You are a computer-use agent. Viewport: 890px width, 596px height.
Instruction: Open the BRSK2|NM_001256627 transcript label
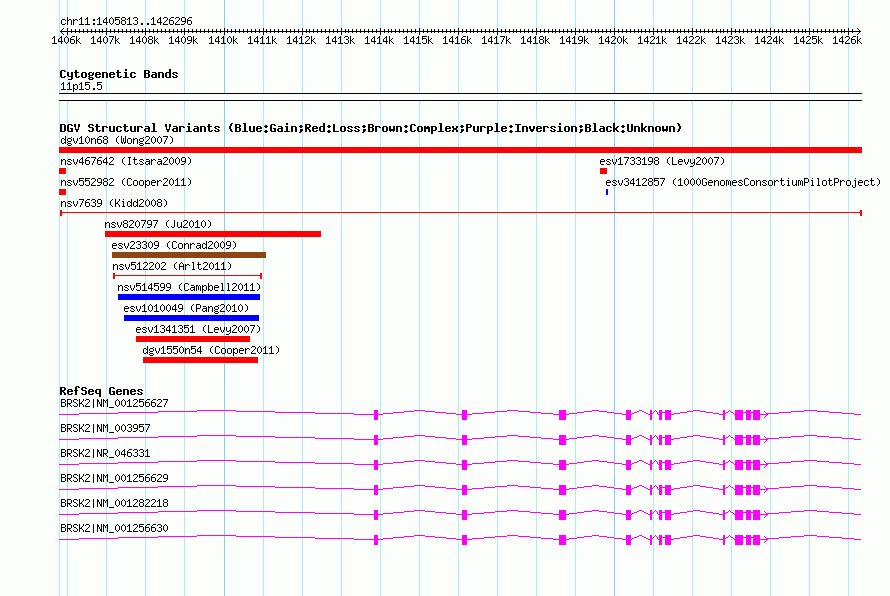(x=114, y=404)
